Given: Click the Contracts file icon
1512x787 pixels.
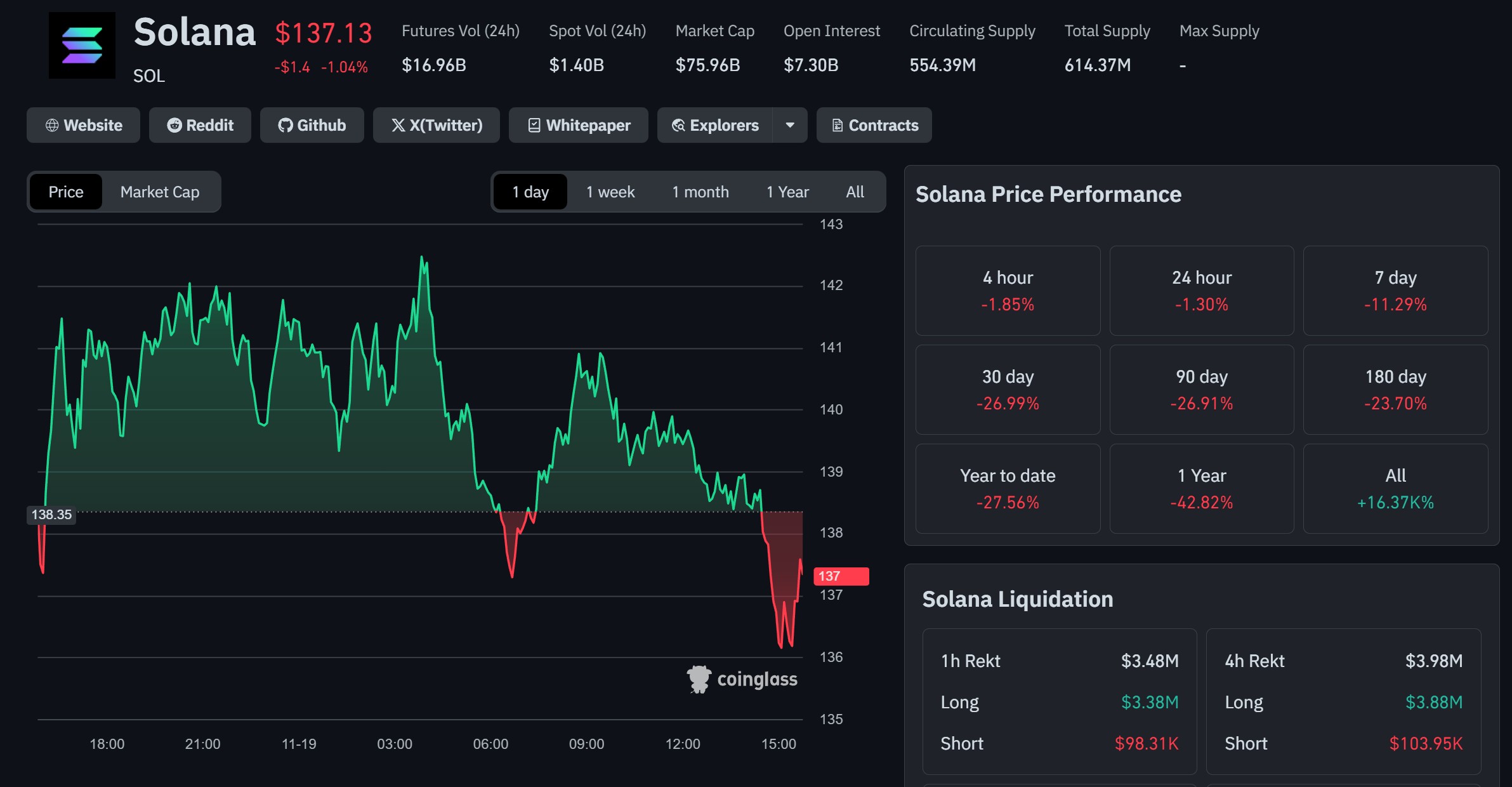Looking at the screenshot, I should click(838, 126).
